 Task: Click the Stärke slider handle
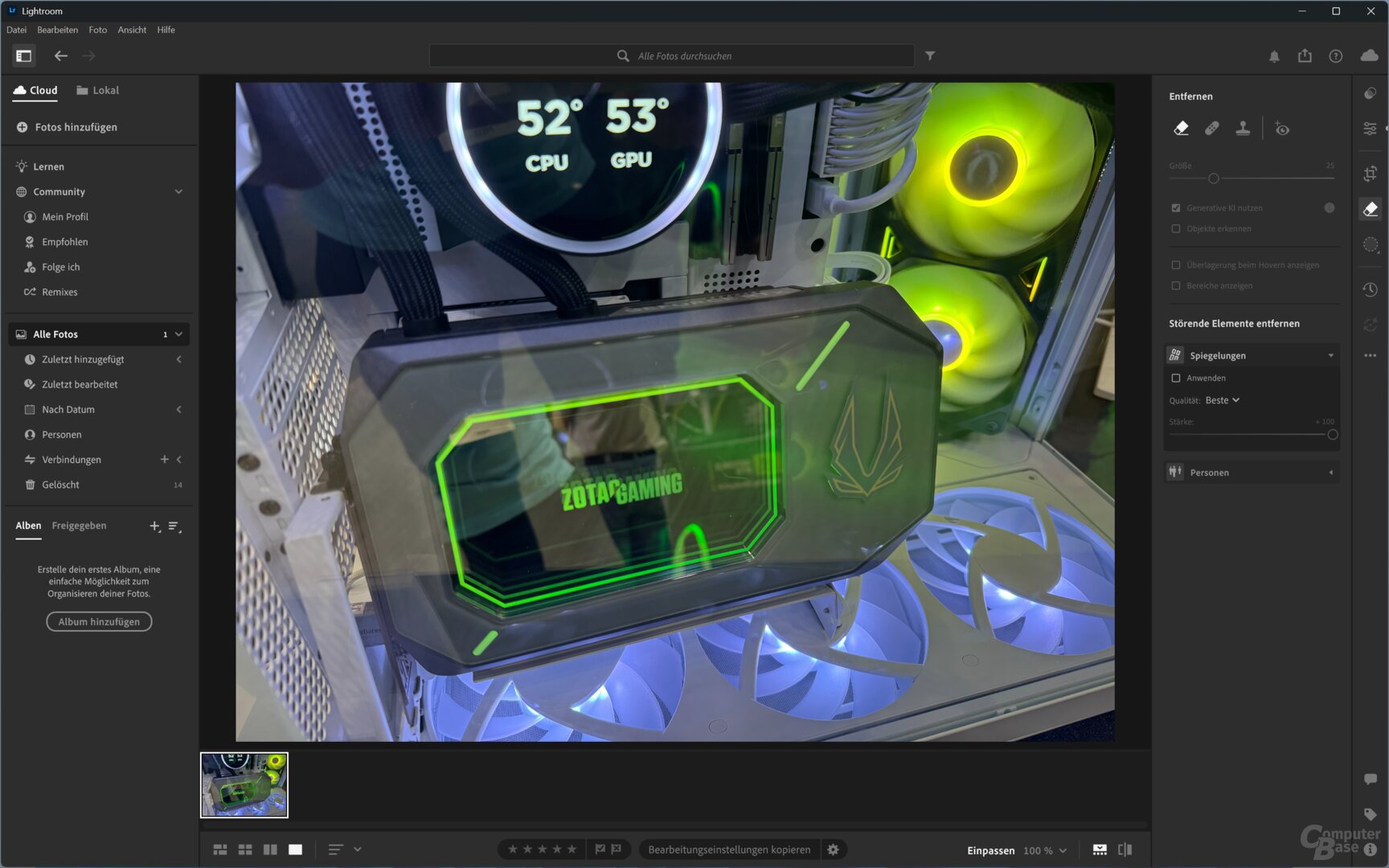click(1332, 435)
